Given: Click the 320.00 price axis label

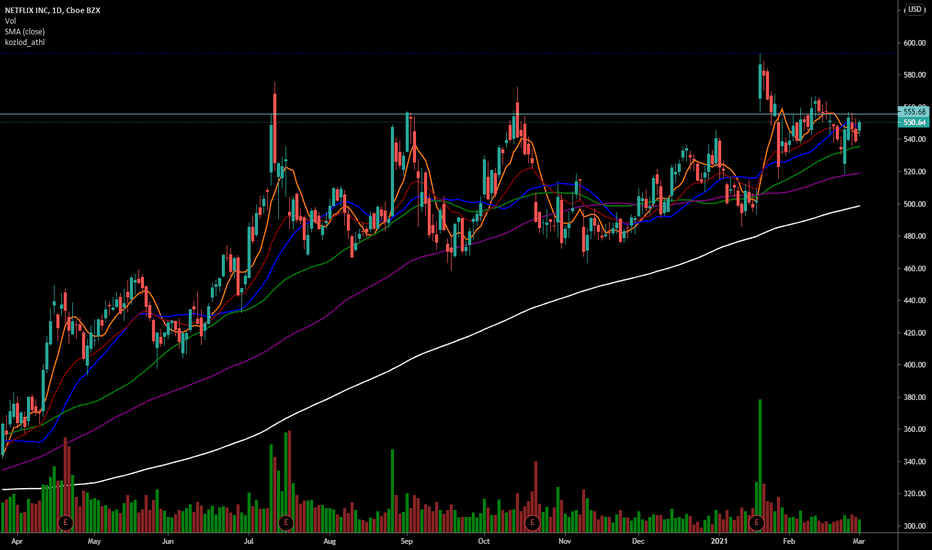Looking at the screenshot, I should 914,494.
